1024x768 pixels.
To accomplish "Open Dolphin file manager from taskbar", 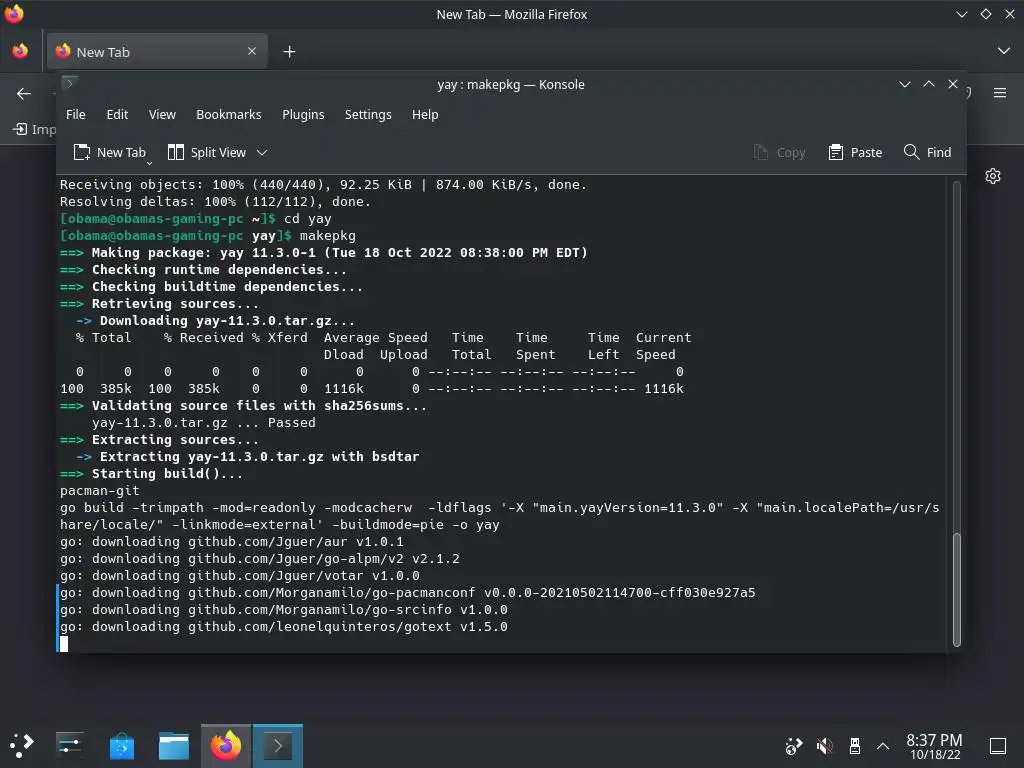I will point(174,745).
